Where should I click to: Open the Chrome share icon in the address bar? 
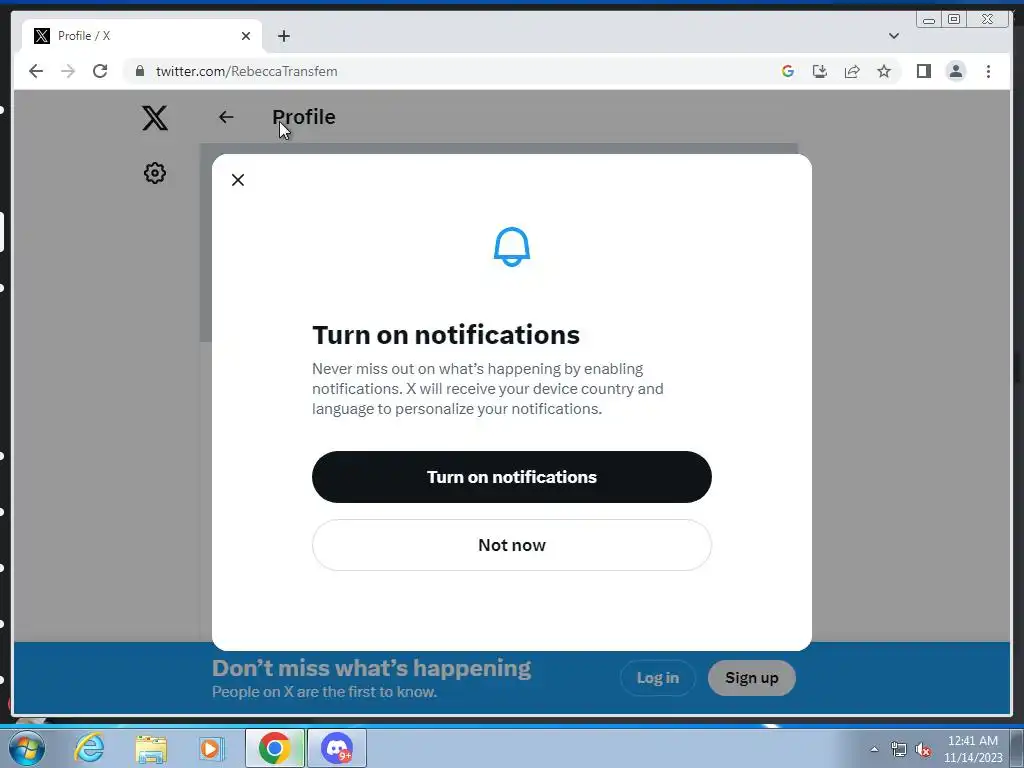(852, 71)
